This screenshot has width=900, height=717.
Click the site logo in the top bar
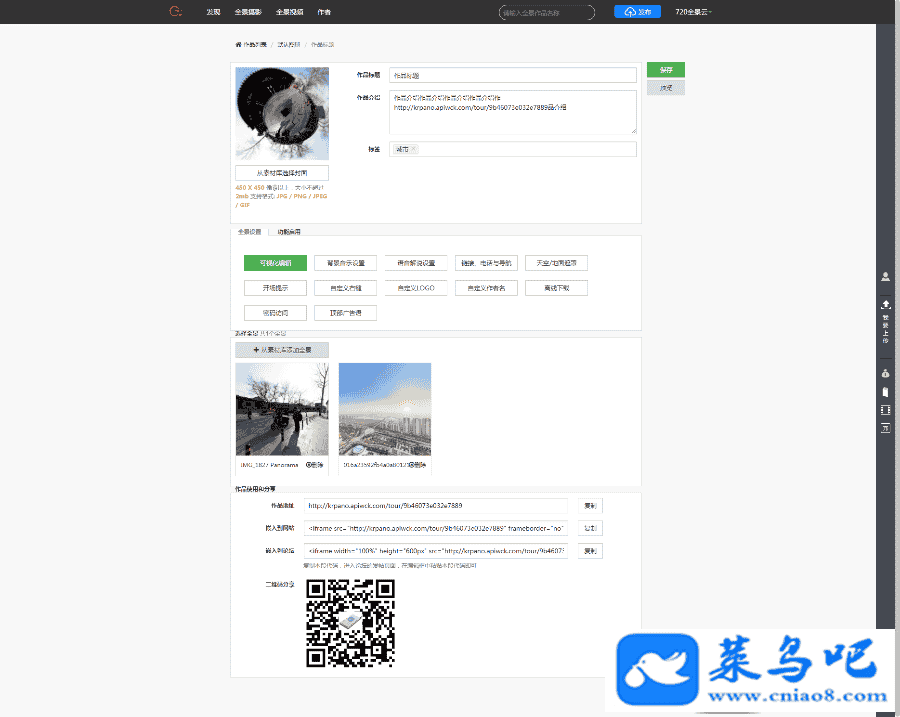click(x=176, y=12)
